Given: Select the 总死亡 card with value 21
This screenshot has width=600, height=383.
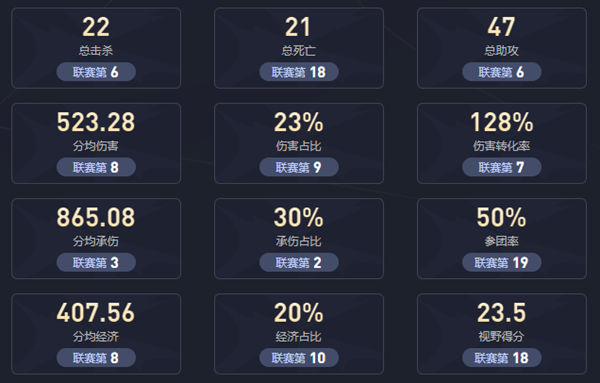Looking at the screenshot, I should [x=299, y=48].
